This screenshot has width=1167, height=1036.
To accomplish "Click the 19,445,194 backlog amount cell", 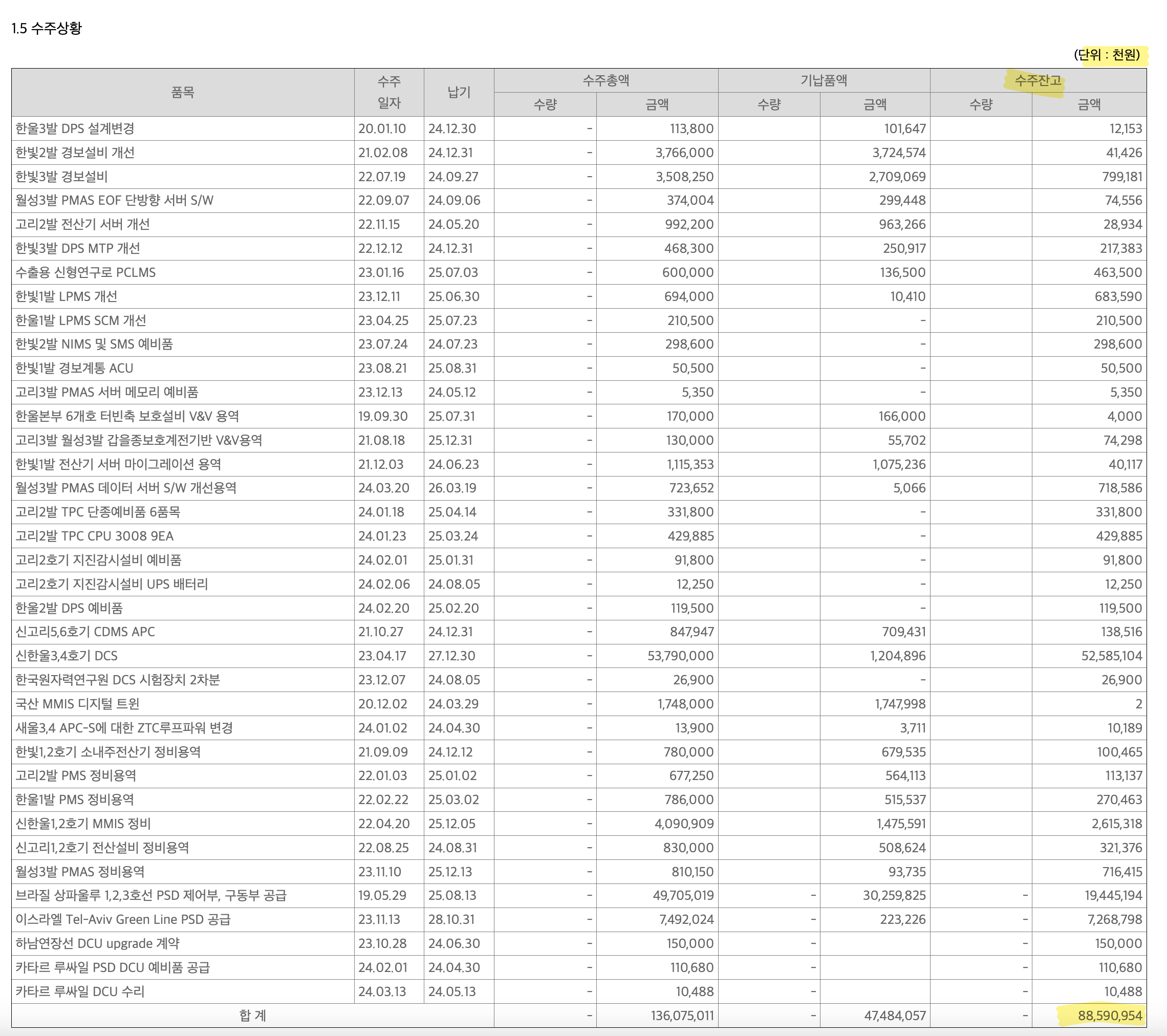I will [1113, 896].
